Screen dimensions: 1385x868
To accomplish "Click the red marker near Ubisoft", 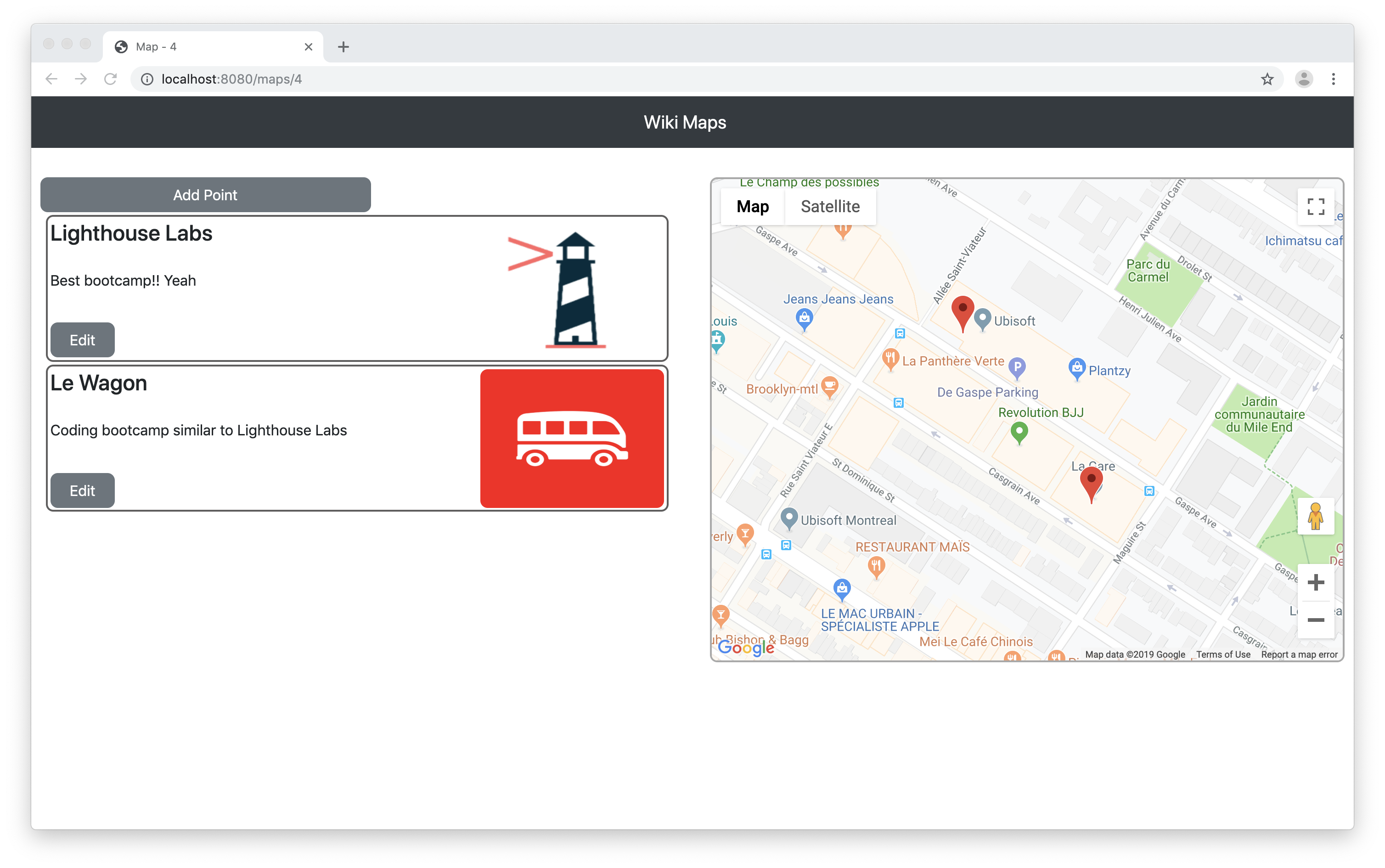I will [963, 314].
